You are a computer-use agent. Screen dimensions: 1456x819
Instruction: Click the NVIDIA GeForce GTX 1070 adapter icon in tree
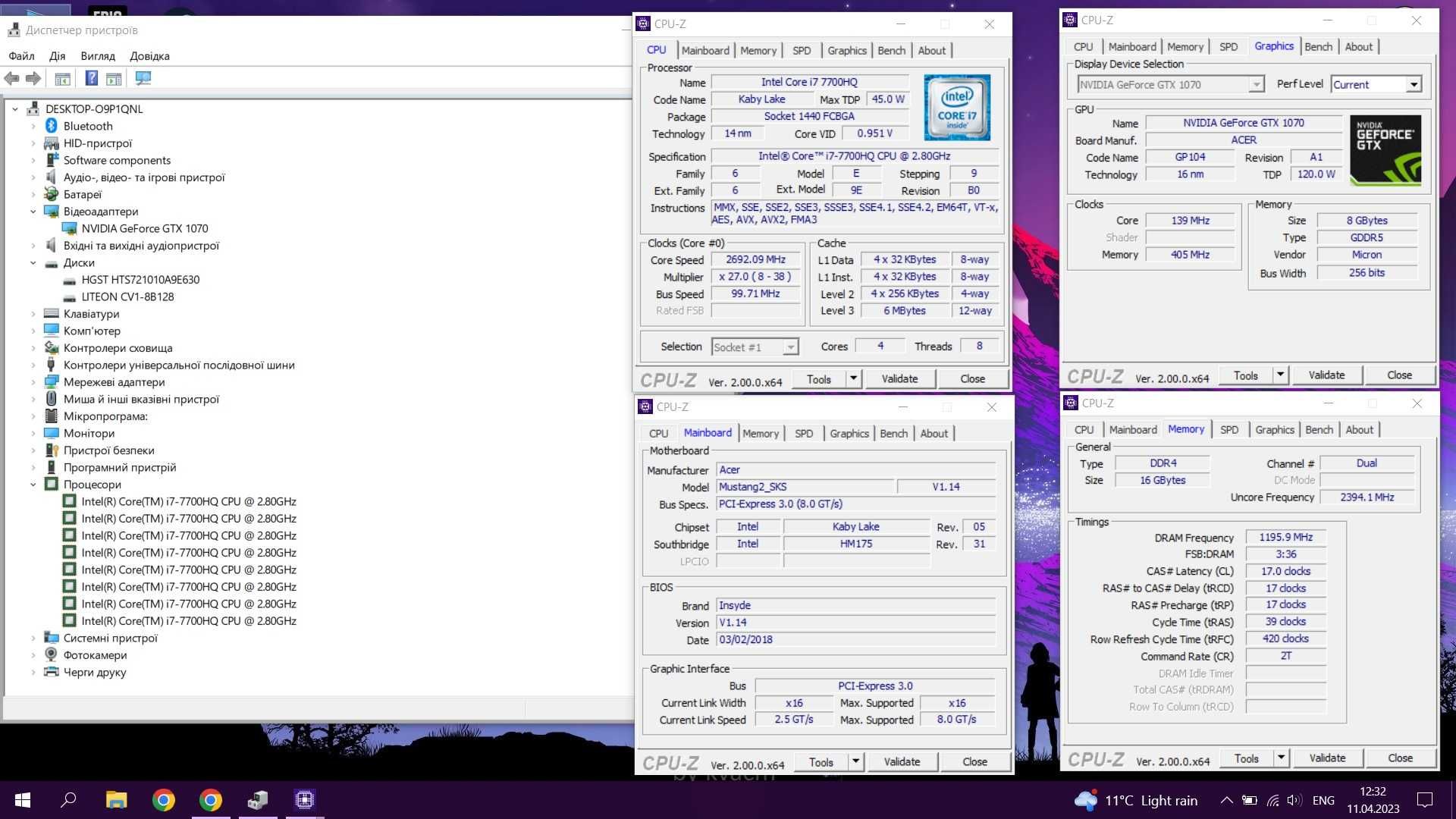[69, 228]
